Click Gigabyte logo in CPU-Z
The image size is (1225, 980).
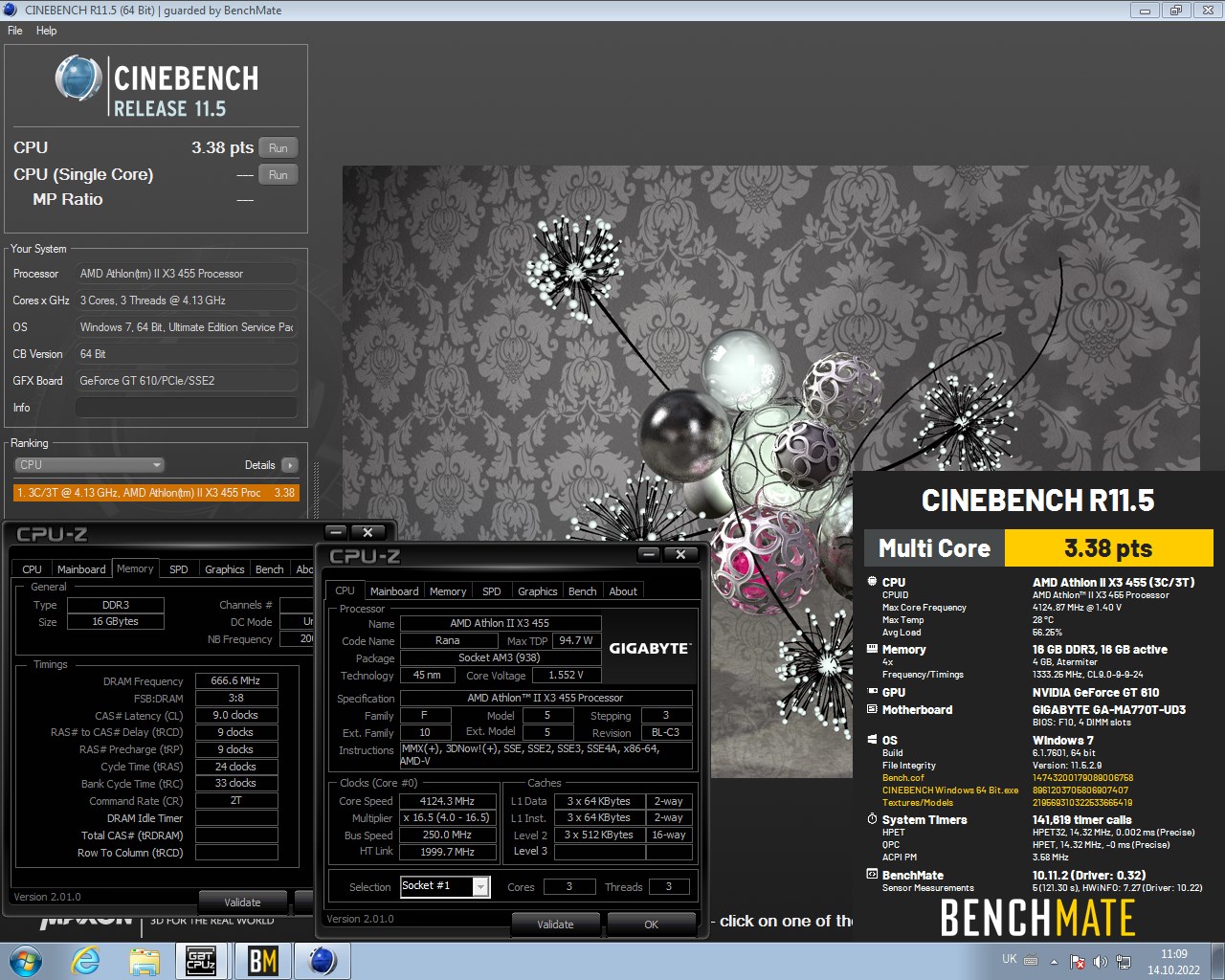(x=650, y=648)
